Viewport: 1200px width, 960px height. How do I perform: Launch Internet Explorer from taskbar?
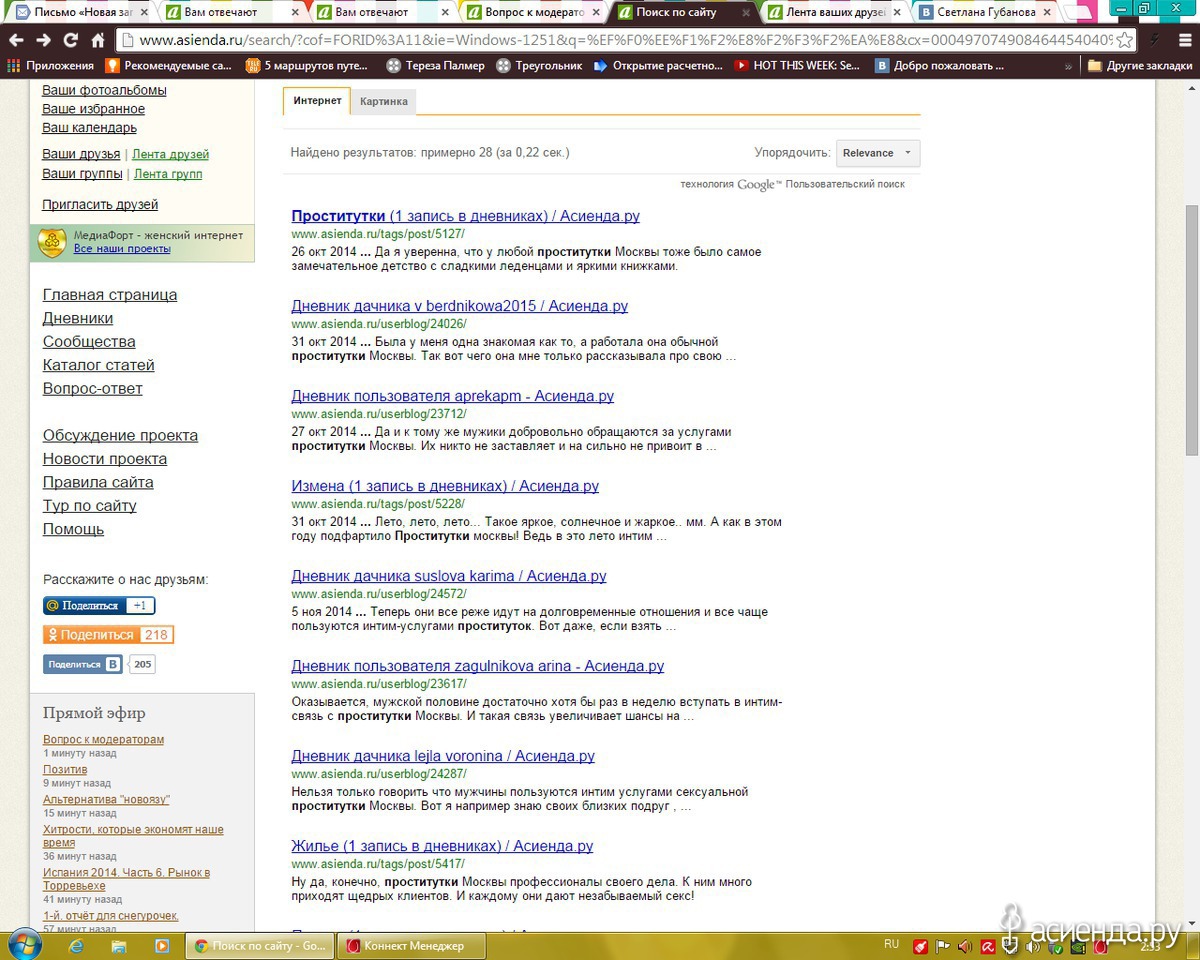tap(75, 945)
